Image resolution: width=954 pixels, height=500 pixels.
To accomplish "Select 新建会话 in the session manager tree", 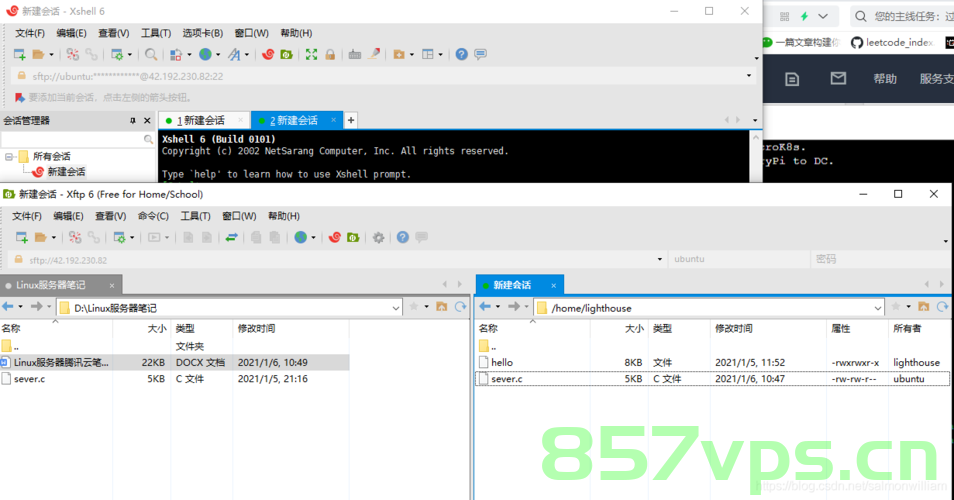I will [x=66, y=172].
